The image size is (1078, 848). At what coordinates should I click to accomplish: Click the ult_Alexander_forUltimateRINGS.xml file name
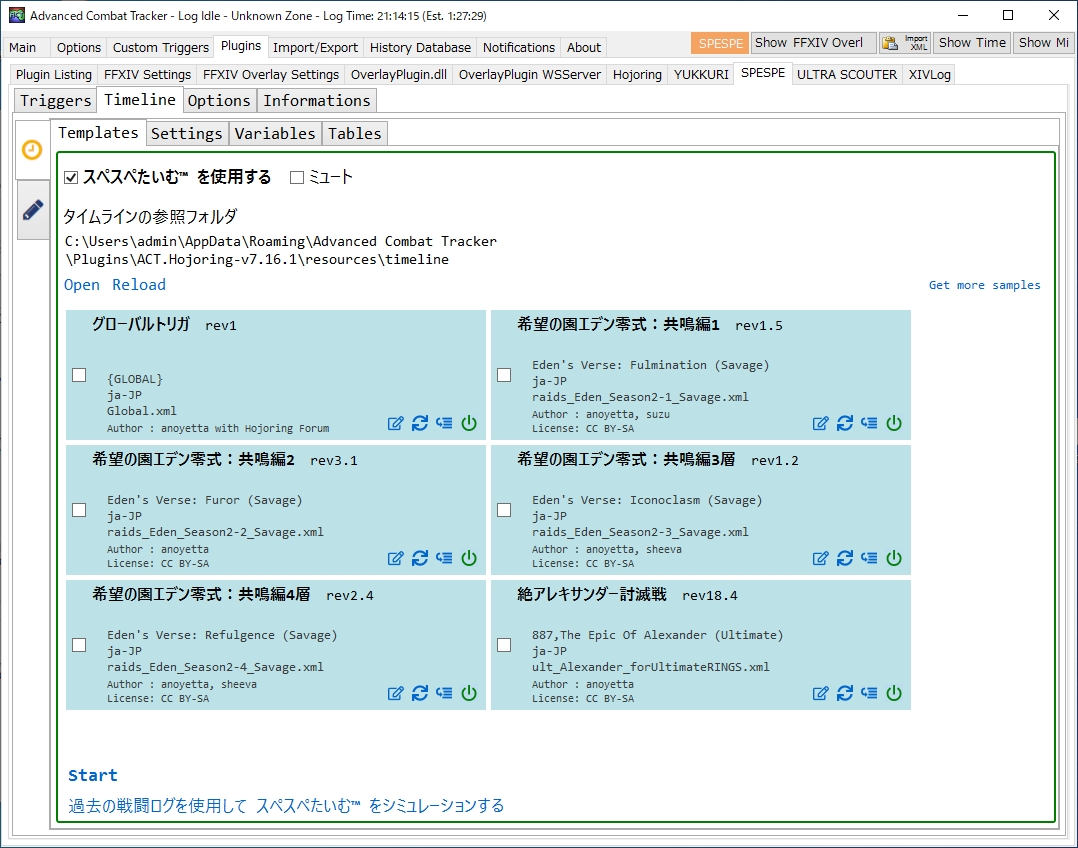click(x=650, y=666)
